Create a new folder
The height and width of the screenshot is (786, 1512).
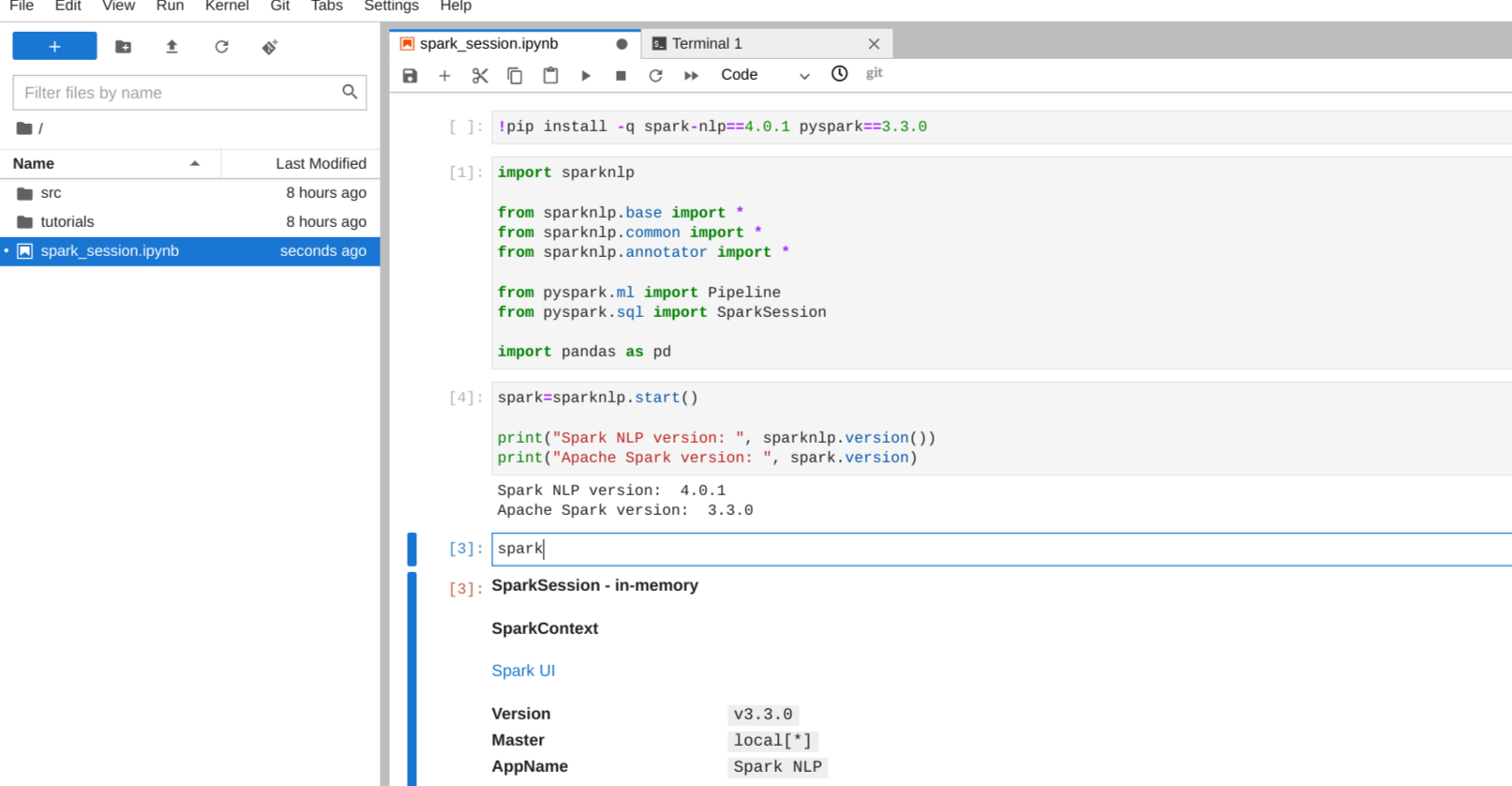[123, 47]
